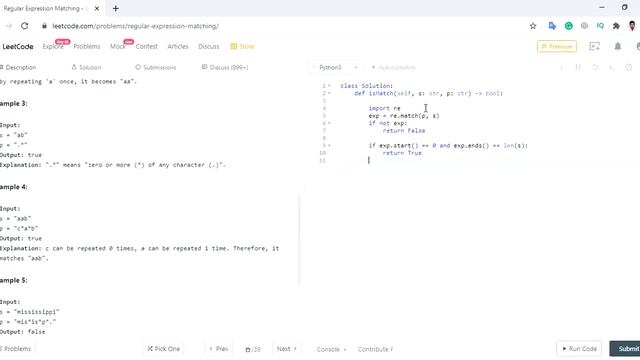
Task: Open the Problems list at bottom left
Action: tap(16, 349)
